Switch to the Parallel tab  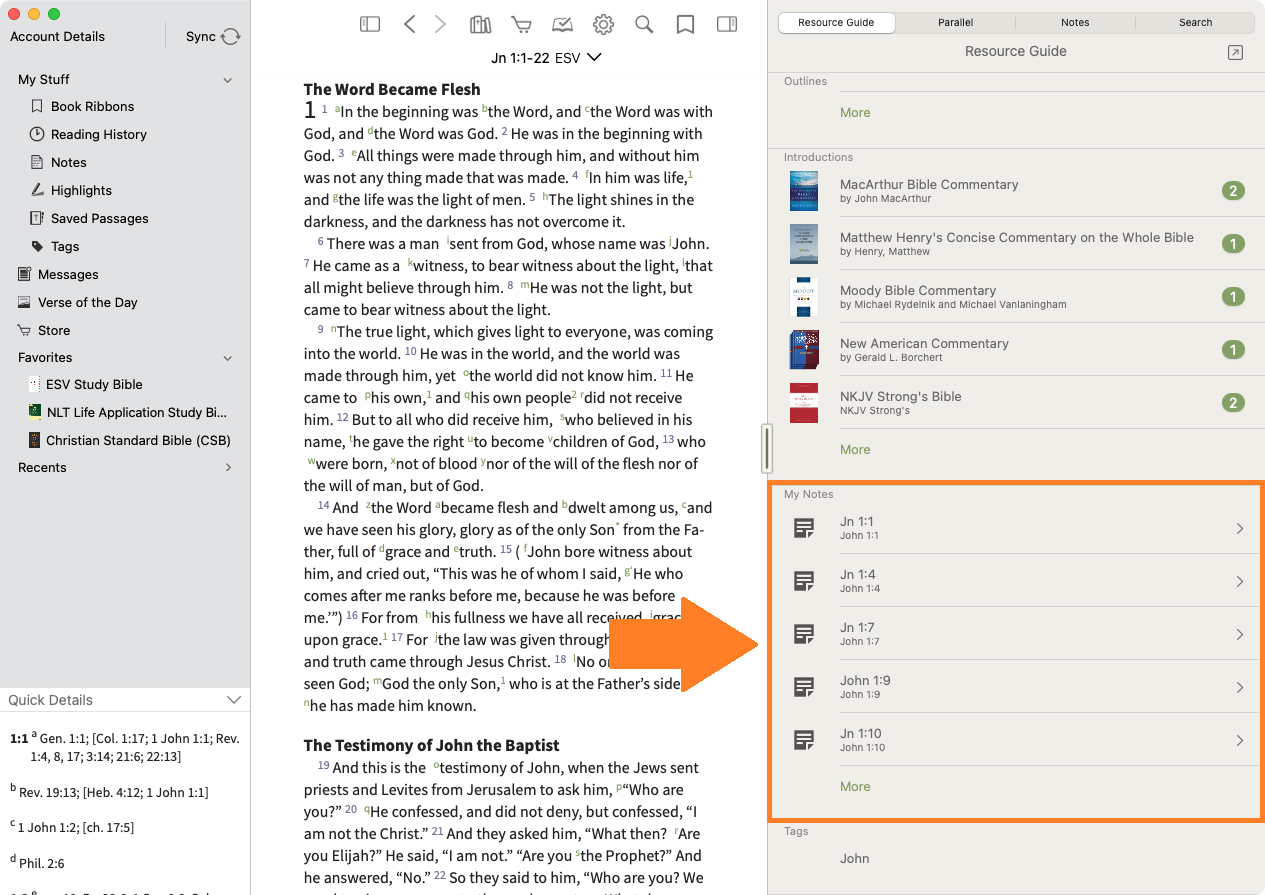click(x=956, y=22)
